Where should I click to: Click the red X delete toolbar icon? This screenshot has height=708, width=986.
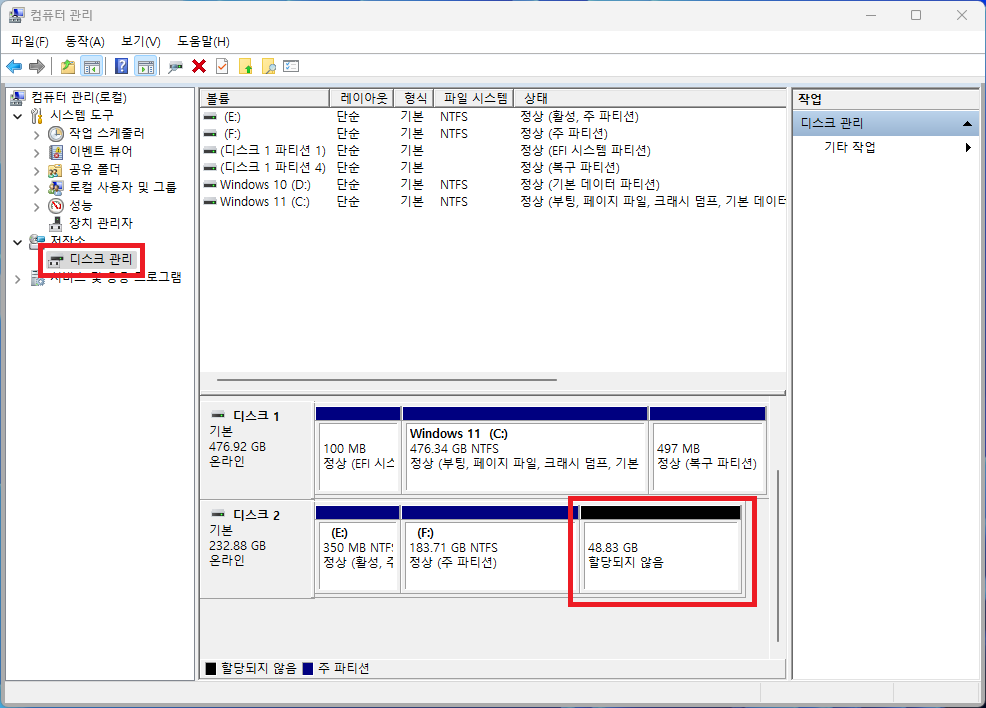[x=200, y=65]
